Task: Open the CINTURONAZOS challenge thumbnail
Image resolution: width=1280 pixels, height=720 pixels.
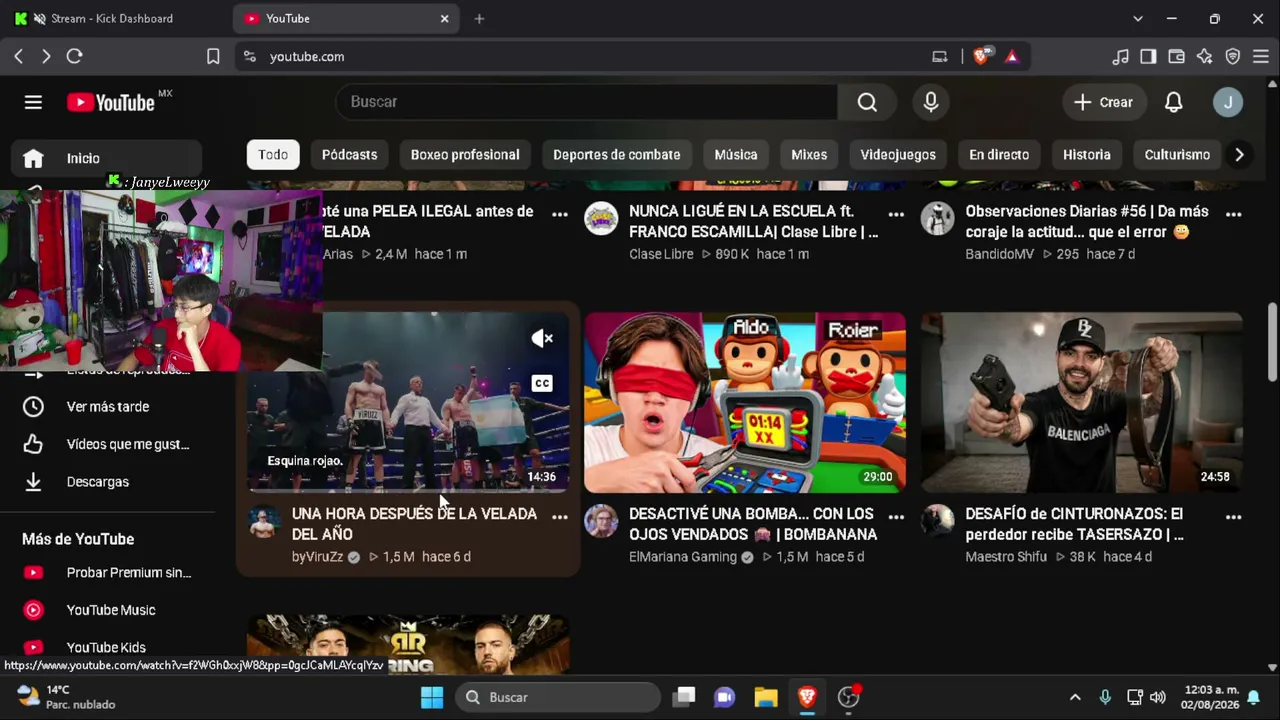Action: pos(1082,402)
